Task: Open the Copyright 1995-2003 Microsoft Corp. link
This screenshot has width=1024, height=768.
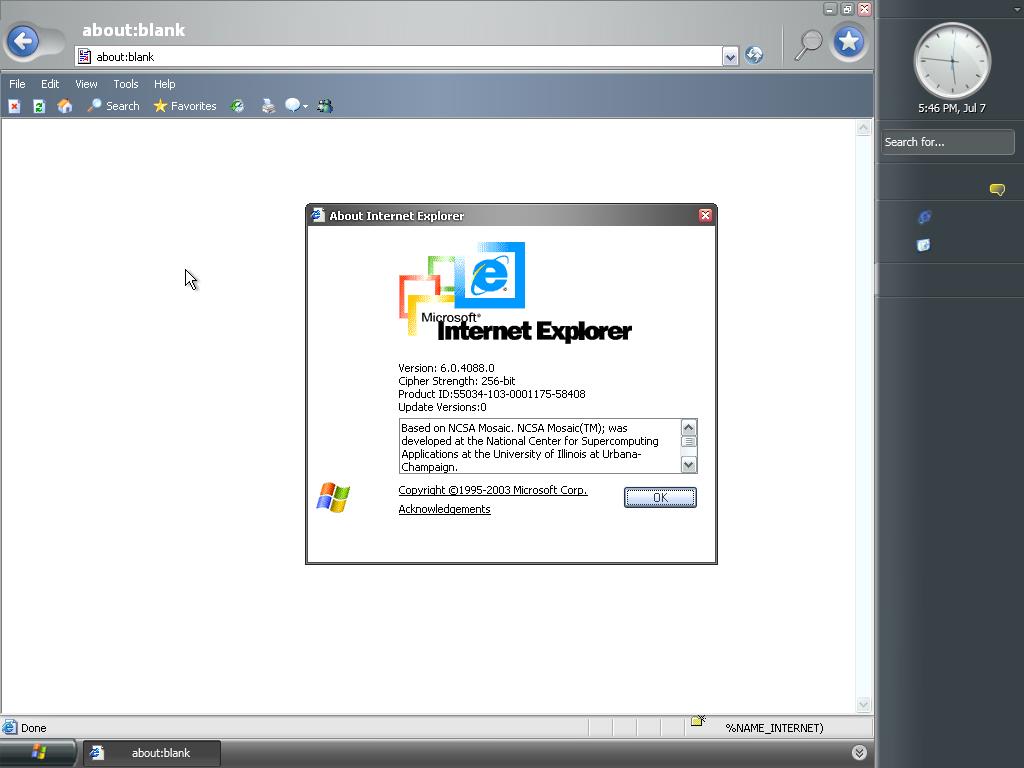Action: pos(492,490)
